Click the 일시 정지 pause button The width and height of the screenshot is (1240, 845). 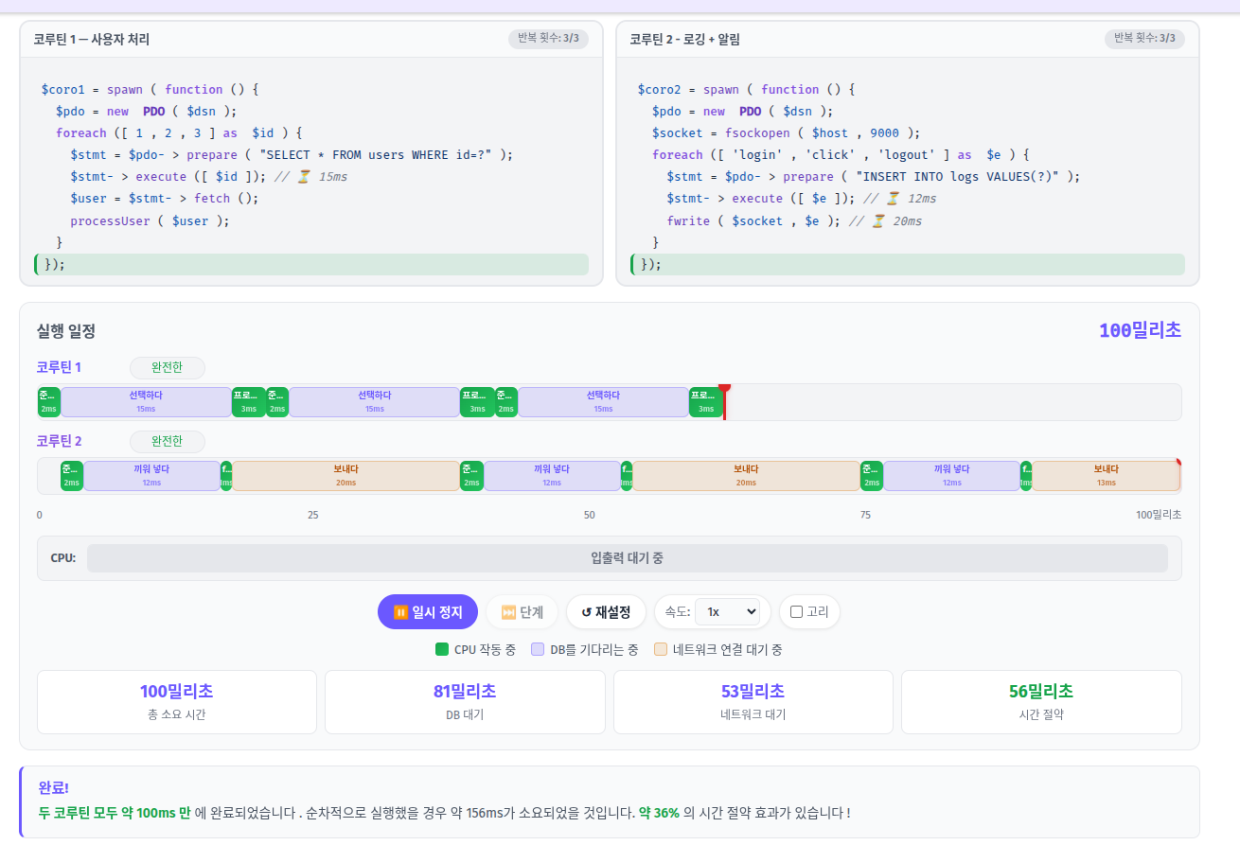tap(427, 612)
